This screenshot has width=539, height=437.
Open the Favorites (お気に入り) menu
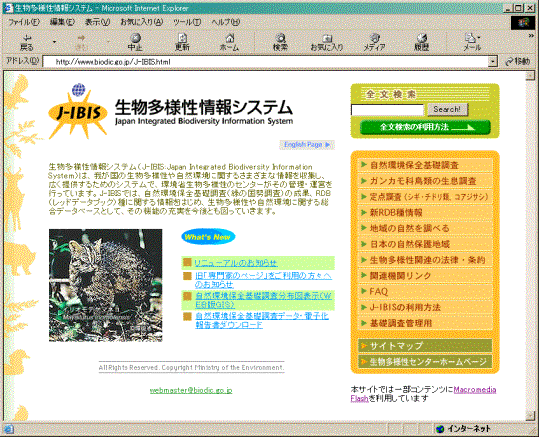(142, 22)
